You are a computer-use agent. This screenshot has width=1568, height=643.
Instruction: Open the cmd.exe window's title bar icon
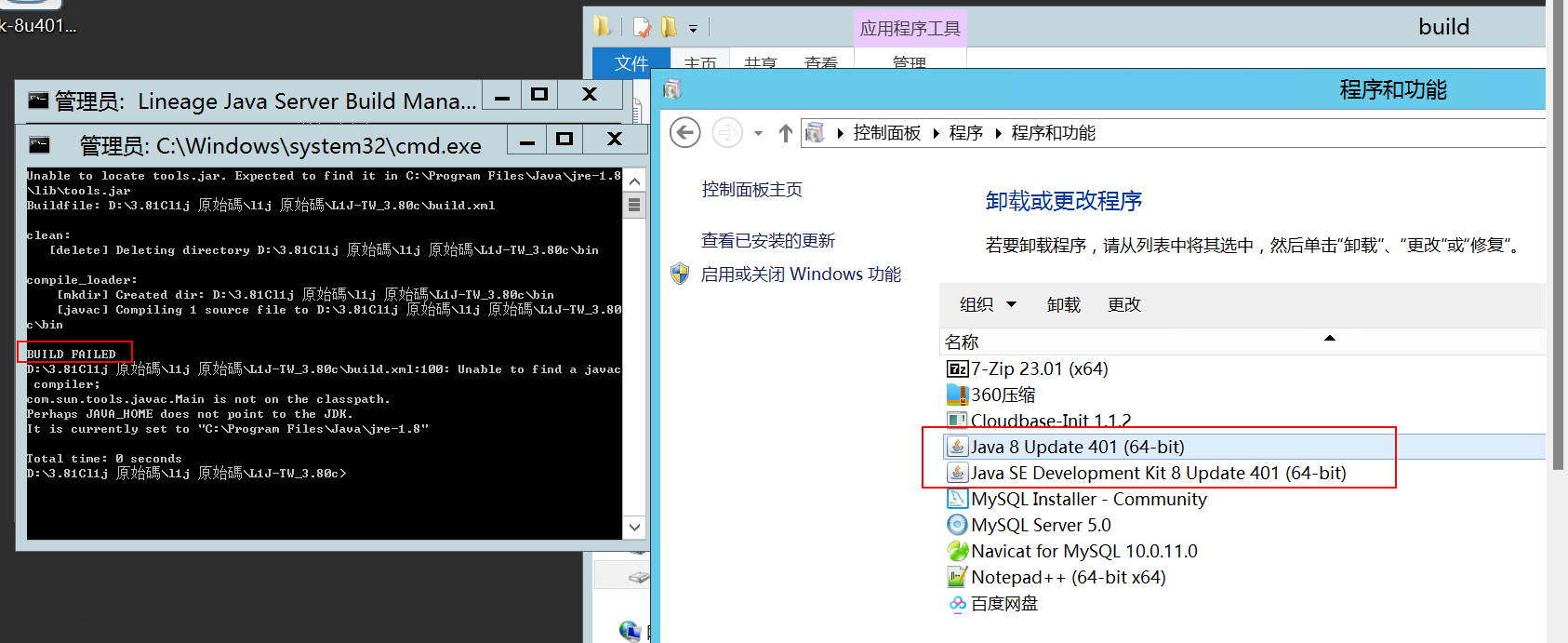click(x=39, y=144)
